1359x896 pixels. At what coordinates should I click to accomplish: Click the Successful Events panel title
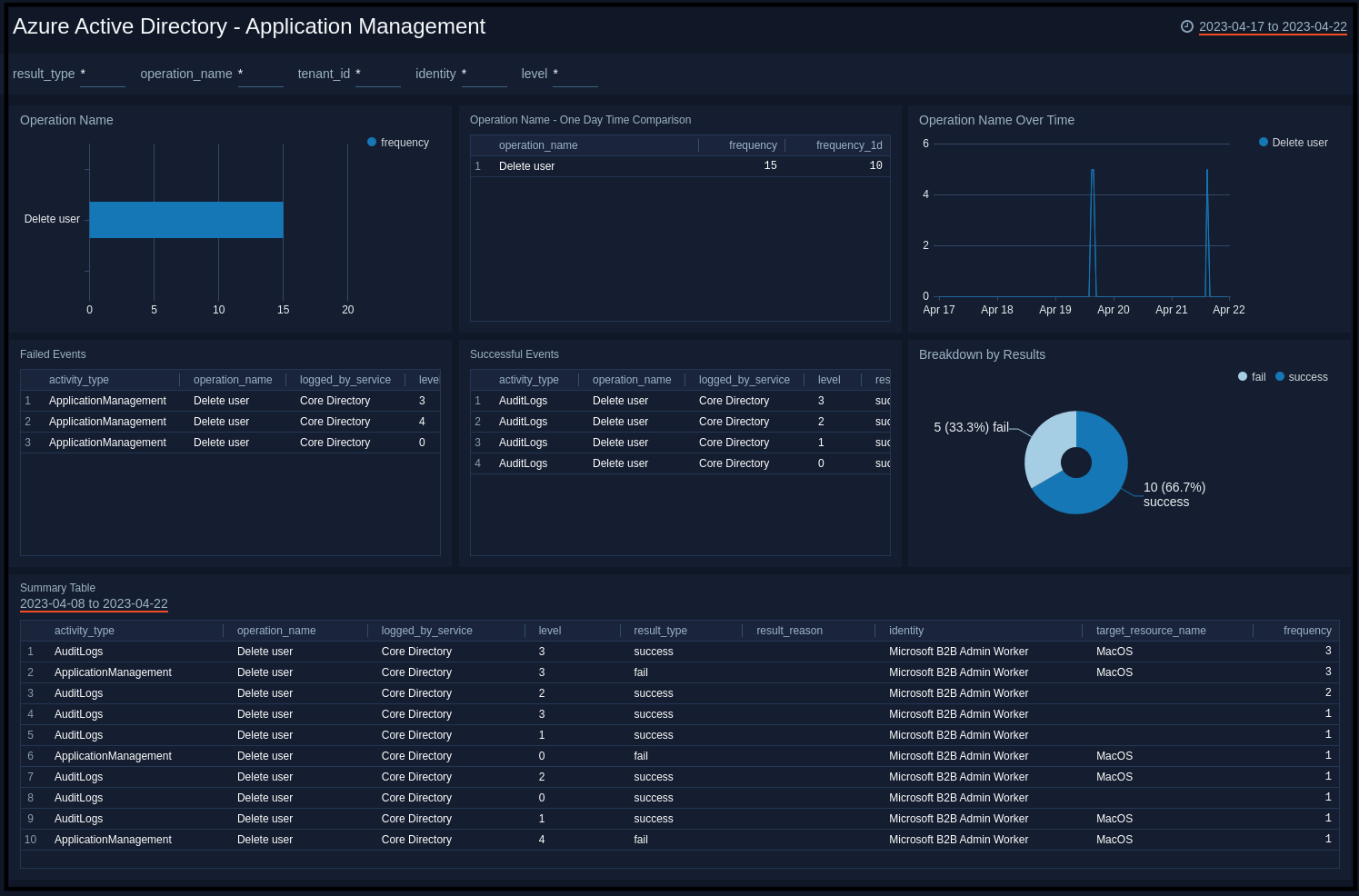pos(515,354)
